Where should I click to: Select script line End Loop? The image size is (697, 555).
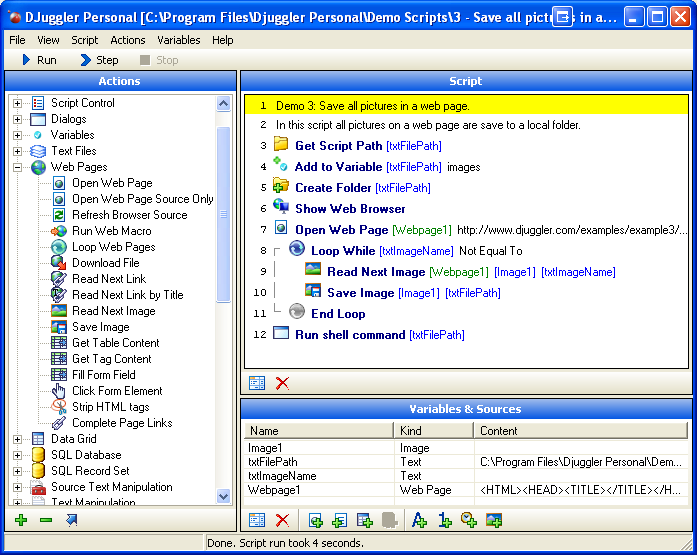pyautogui.click(x=466, y=314)
